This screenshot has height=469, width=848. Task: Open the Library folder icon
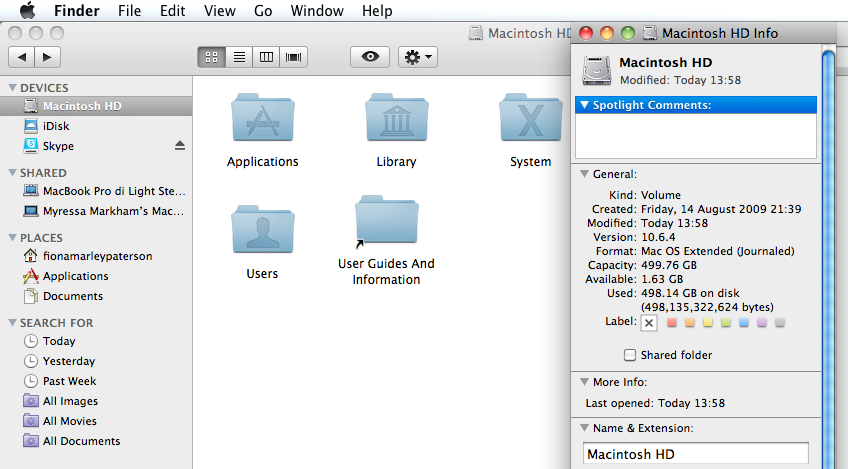point(396,119)
